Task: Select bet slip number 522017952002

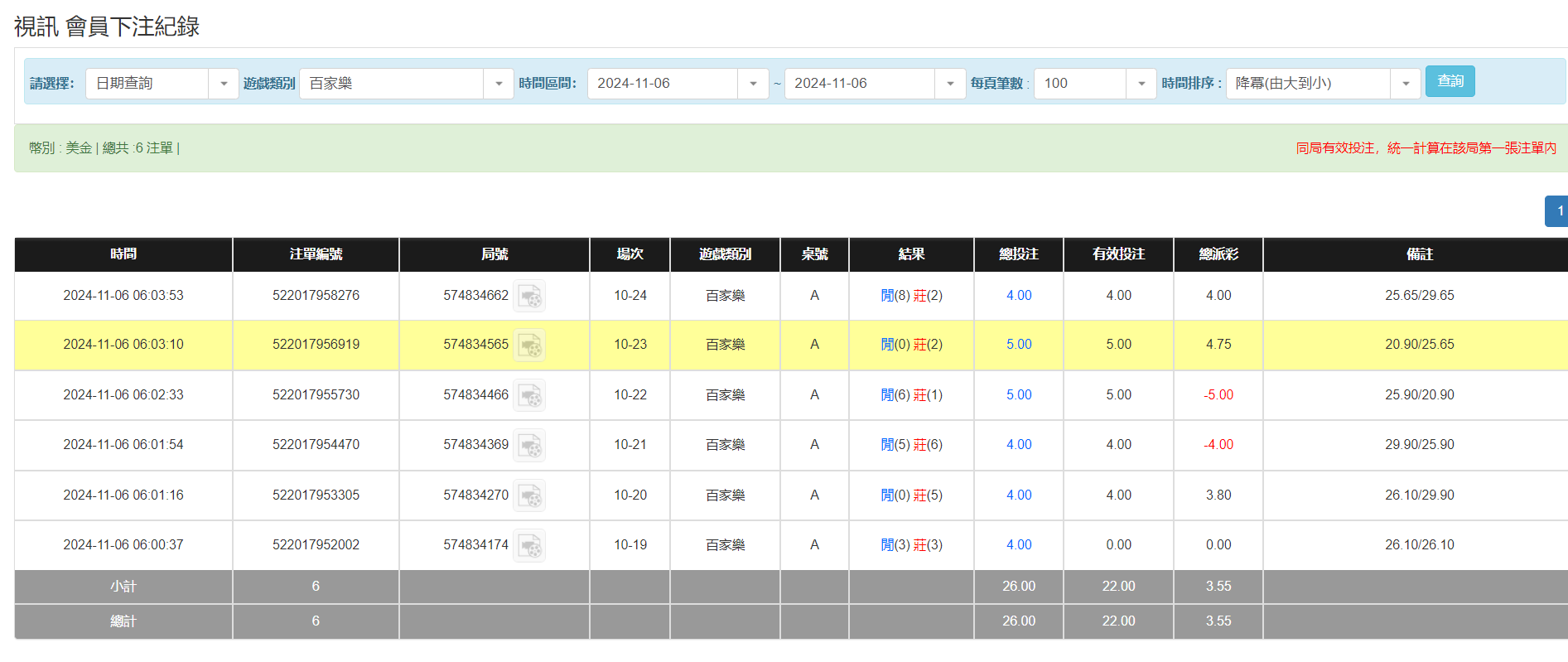Action: coord(316,545)
